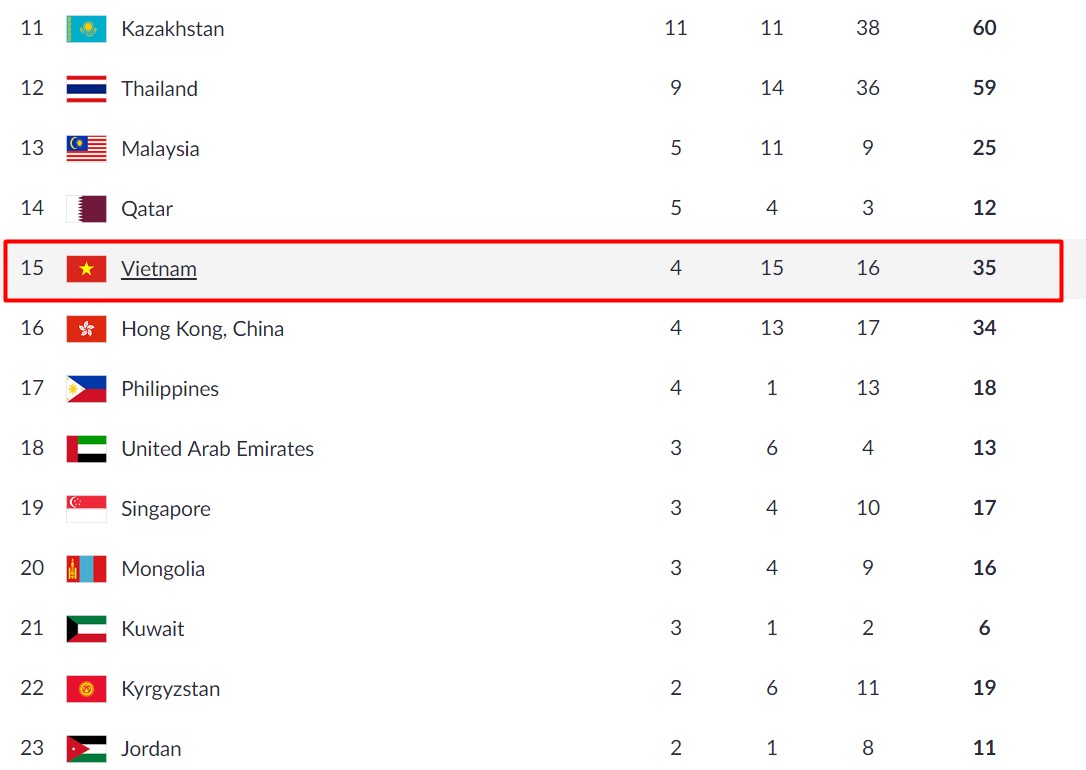Open the underlined Vietnam link
The width and height of the screenshot is (1086, 770).
[159, 269]
